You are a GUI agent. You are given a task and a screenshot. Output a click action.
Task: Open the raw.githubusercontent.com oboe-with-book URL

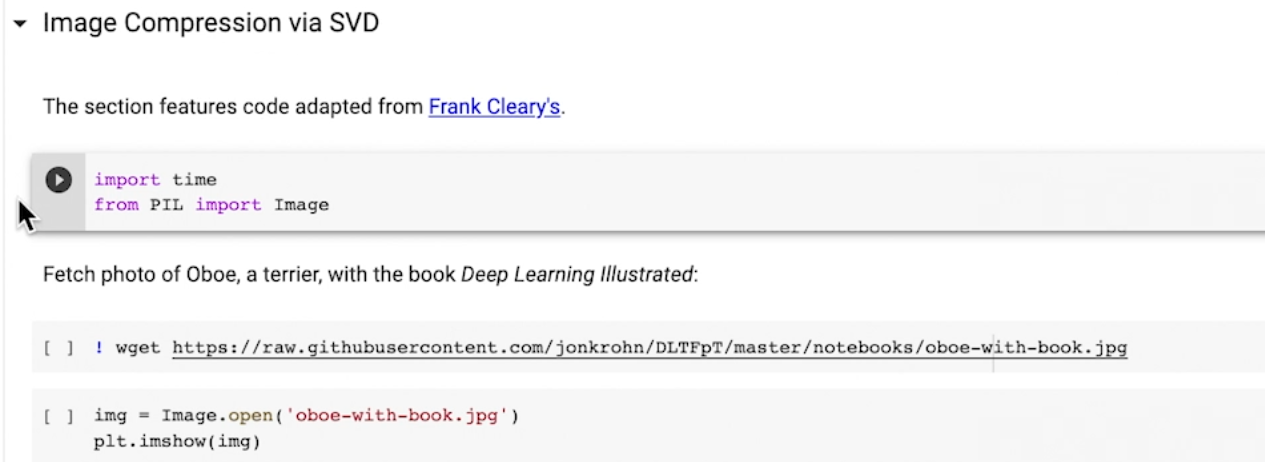[649, 348]
